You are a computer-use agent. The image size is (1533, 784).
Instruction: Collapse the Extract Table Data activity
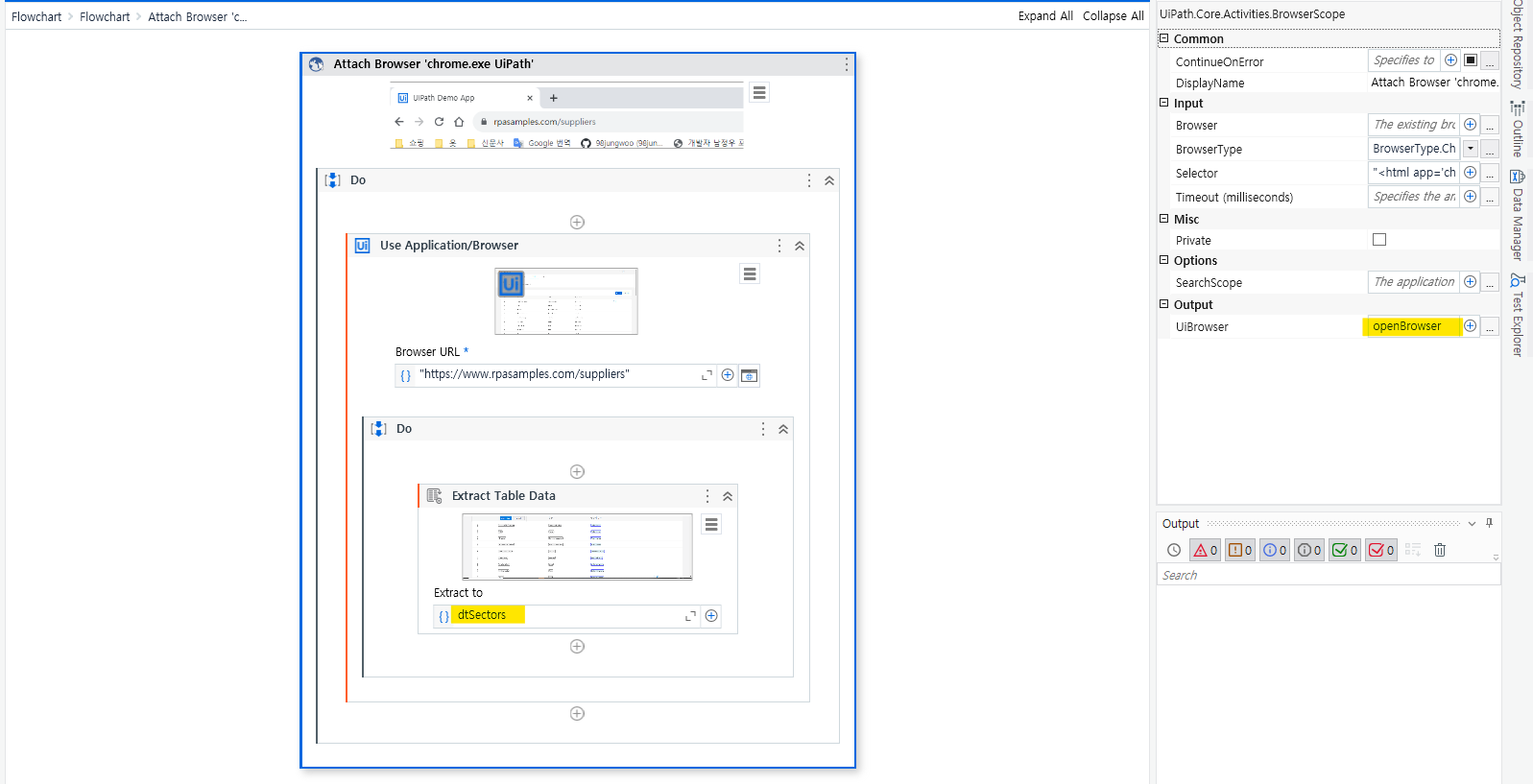tap(728, 496)
